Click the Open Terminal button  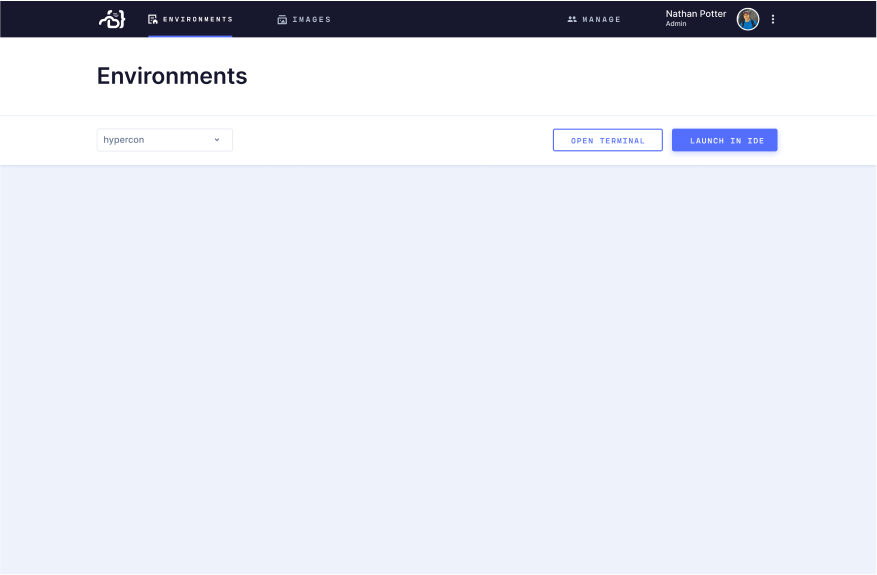[608, 140]
